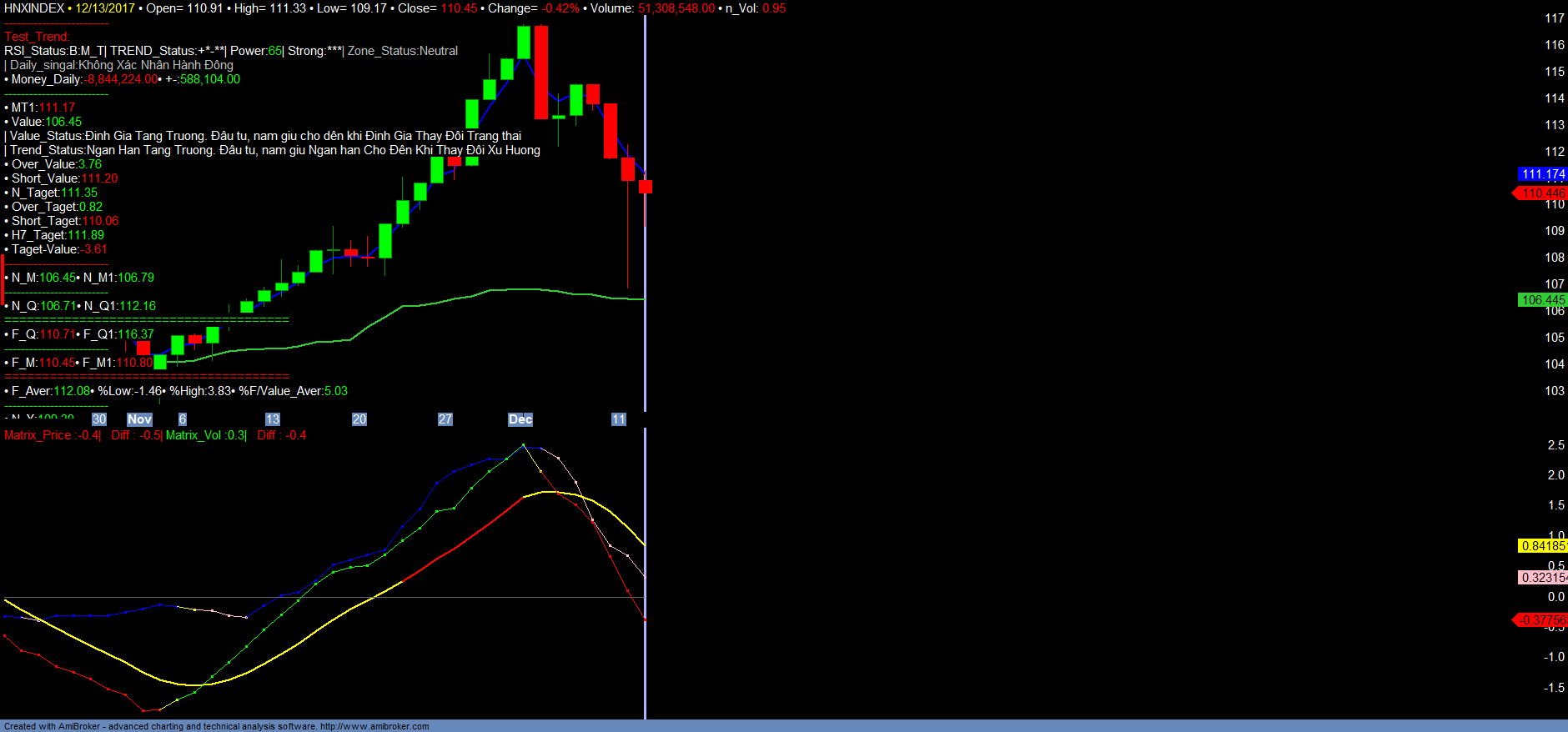Viewport: 1568px width, 732px height.
Task: Click the Zone_Status:Neutral text
Action: pyautogui.click(x=403, y=51)
